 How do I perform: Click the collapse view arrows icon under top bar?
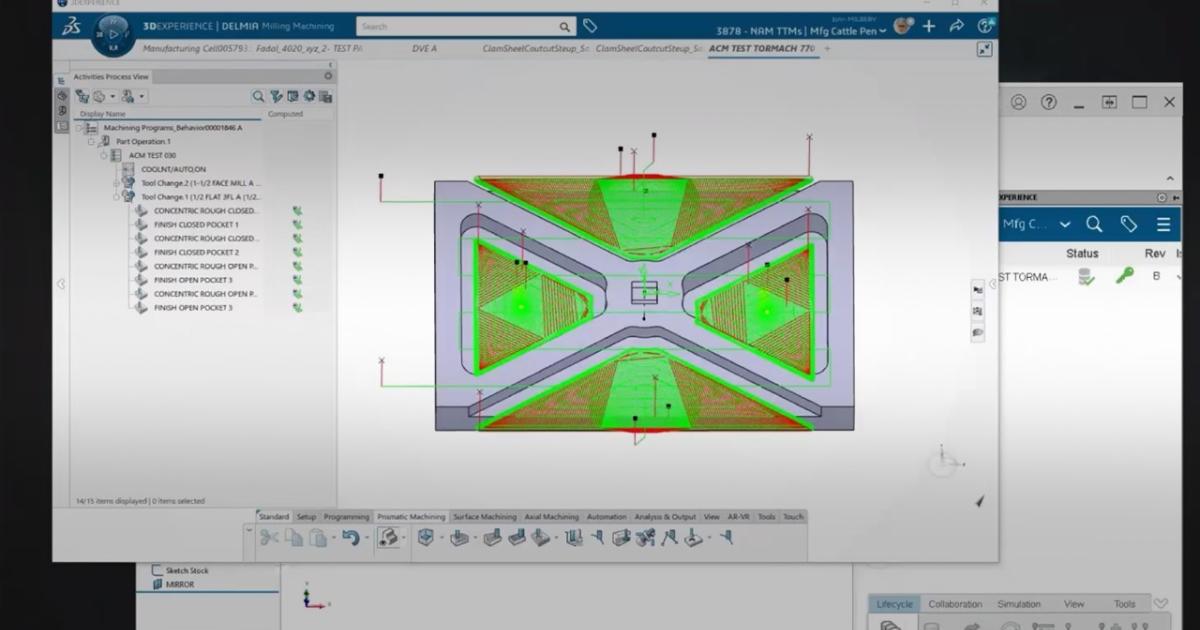(984, 49)
